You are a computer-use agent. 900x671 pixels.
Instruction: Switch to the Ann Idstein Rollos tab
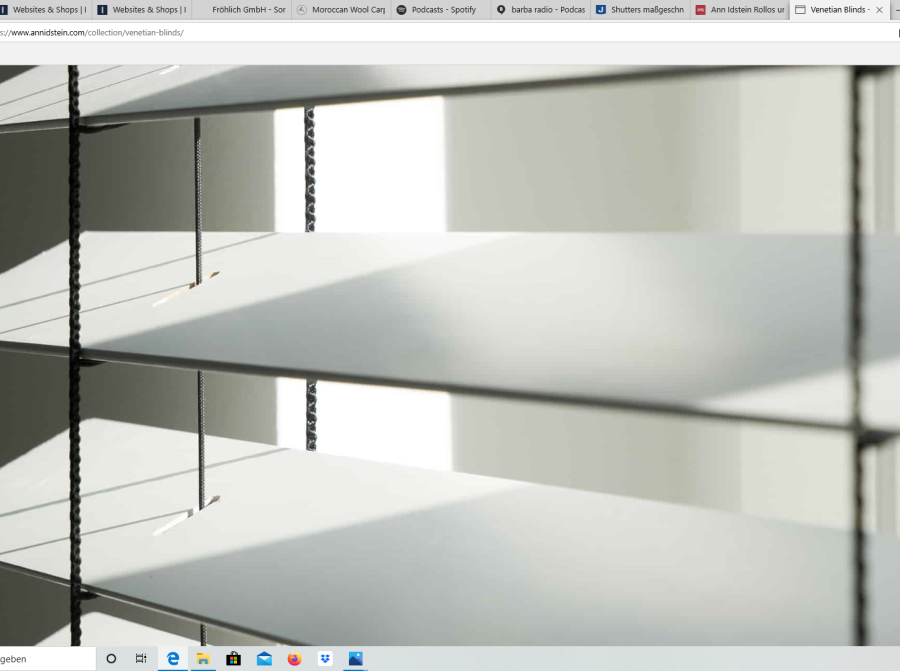click(x=740, y=10)
